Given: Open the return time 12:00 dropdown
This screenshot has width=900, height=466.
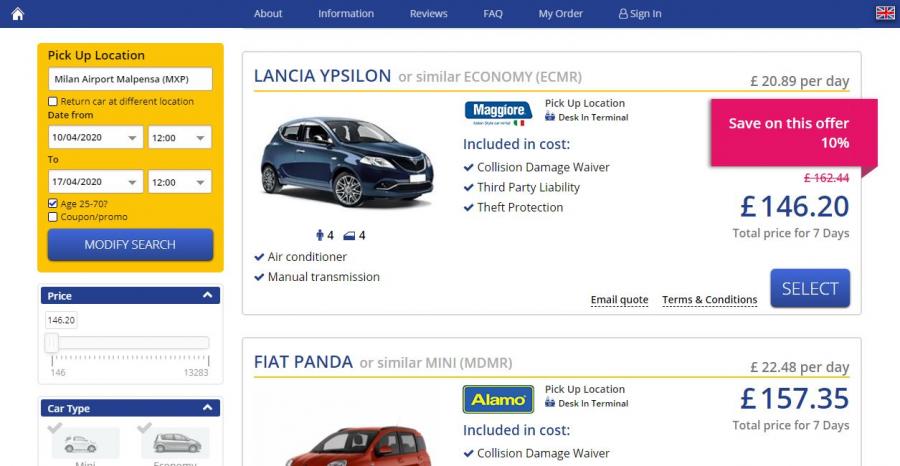Looking at the screenshot, I should click(x=180, y=182).
